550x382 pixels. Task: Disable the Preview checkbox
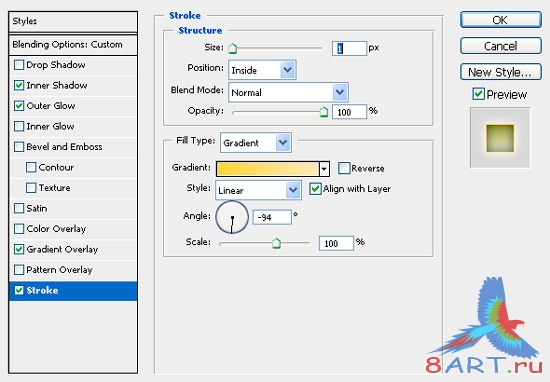pos(478,94)
